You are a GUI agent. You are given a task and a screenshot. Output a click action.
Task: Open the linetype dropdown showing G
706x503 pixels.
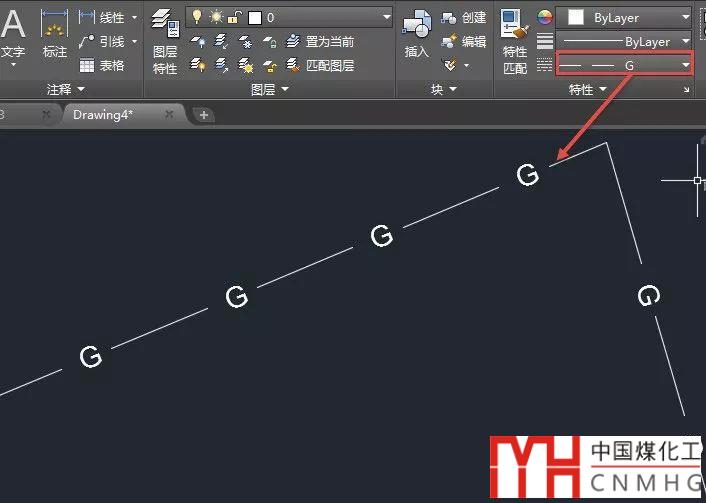685,65
